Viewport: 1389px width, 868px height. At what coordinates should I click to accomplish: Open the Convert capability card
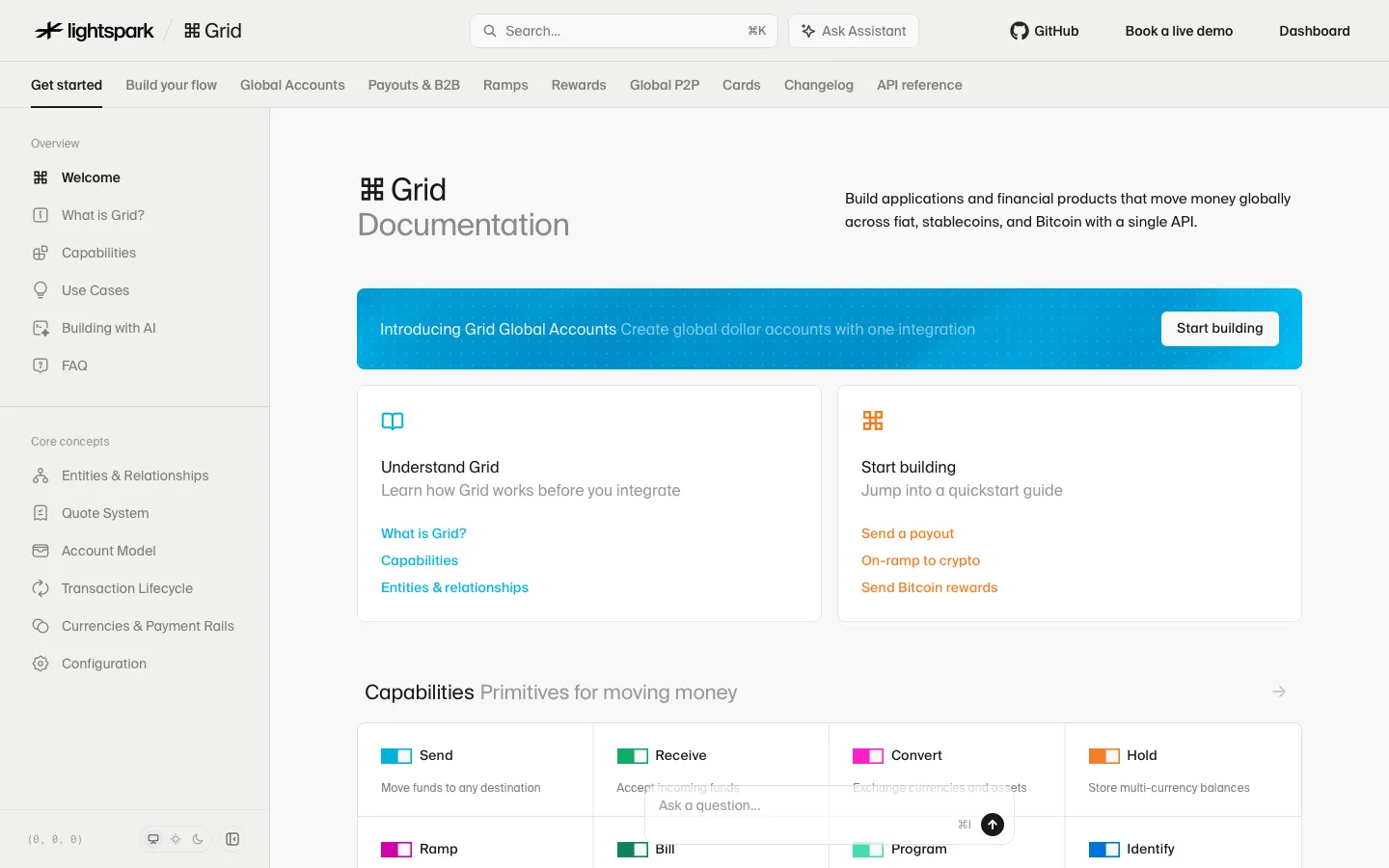(x=947, y=770)
